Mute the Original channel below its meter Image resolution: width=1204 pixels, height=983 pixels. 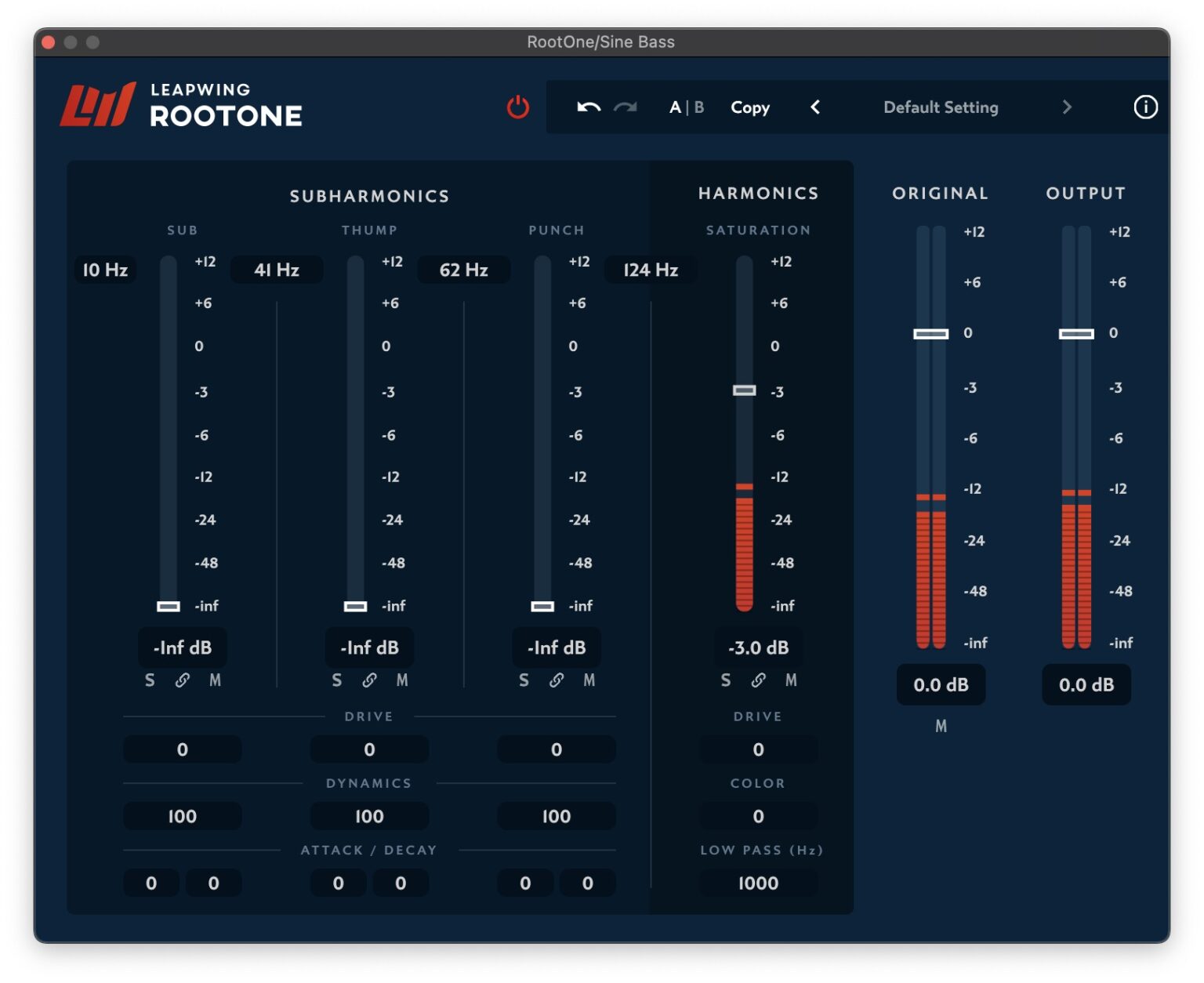(941, 726)
